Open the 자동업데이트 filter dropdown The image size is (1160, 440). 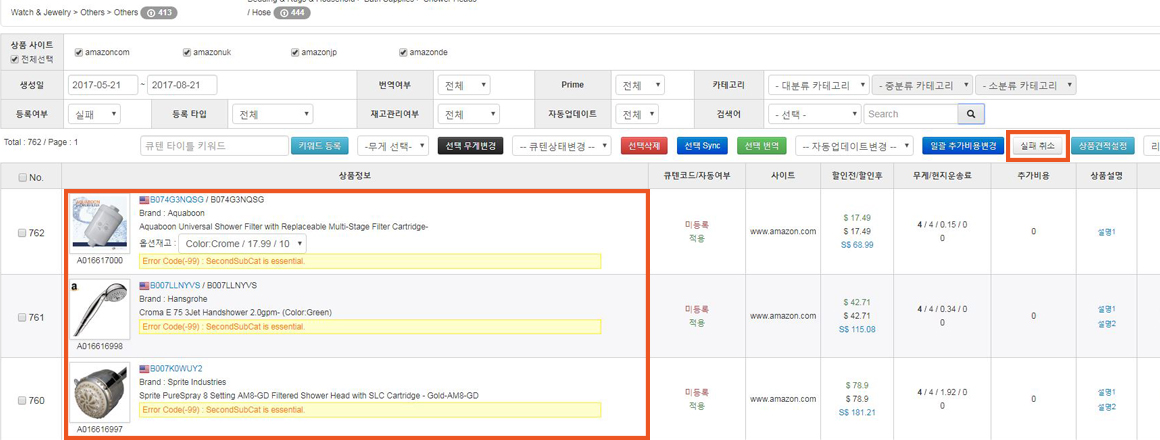pyautogui.click(x=638, y=115)
